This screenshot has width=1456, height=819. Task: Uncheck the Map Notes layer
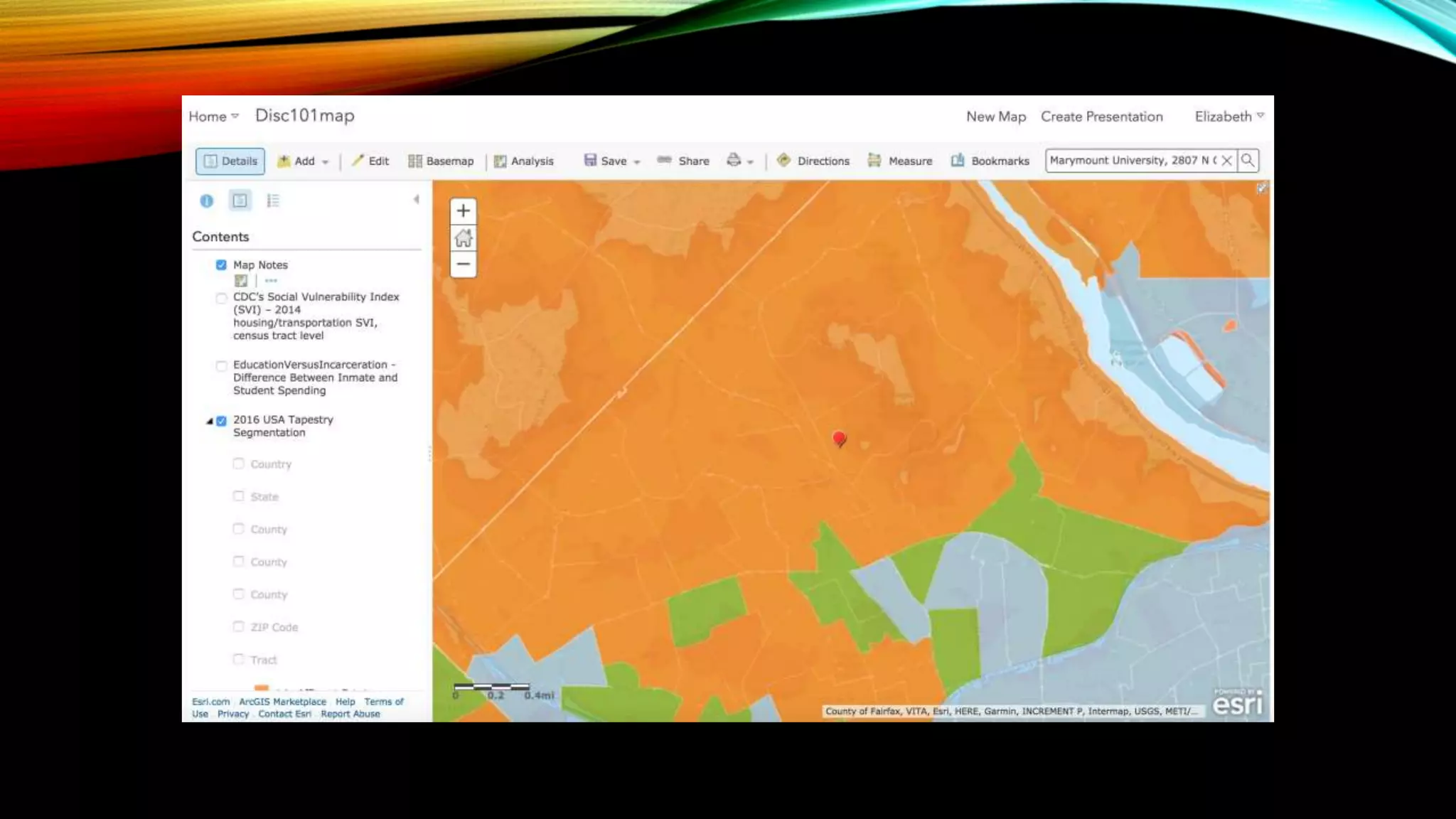[x=221, y=265]
